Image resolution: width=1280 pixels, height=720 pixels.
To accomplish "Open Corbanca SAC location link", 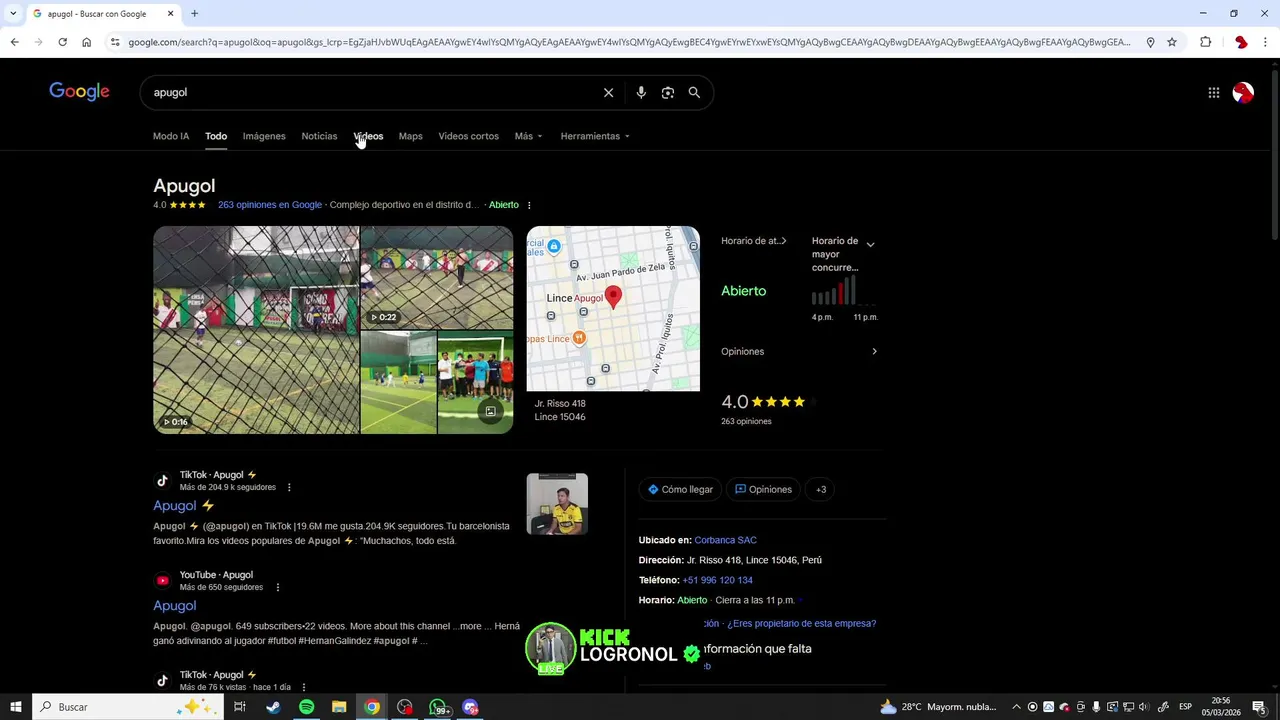I will [x=725, y=540].
